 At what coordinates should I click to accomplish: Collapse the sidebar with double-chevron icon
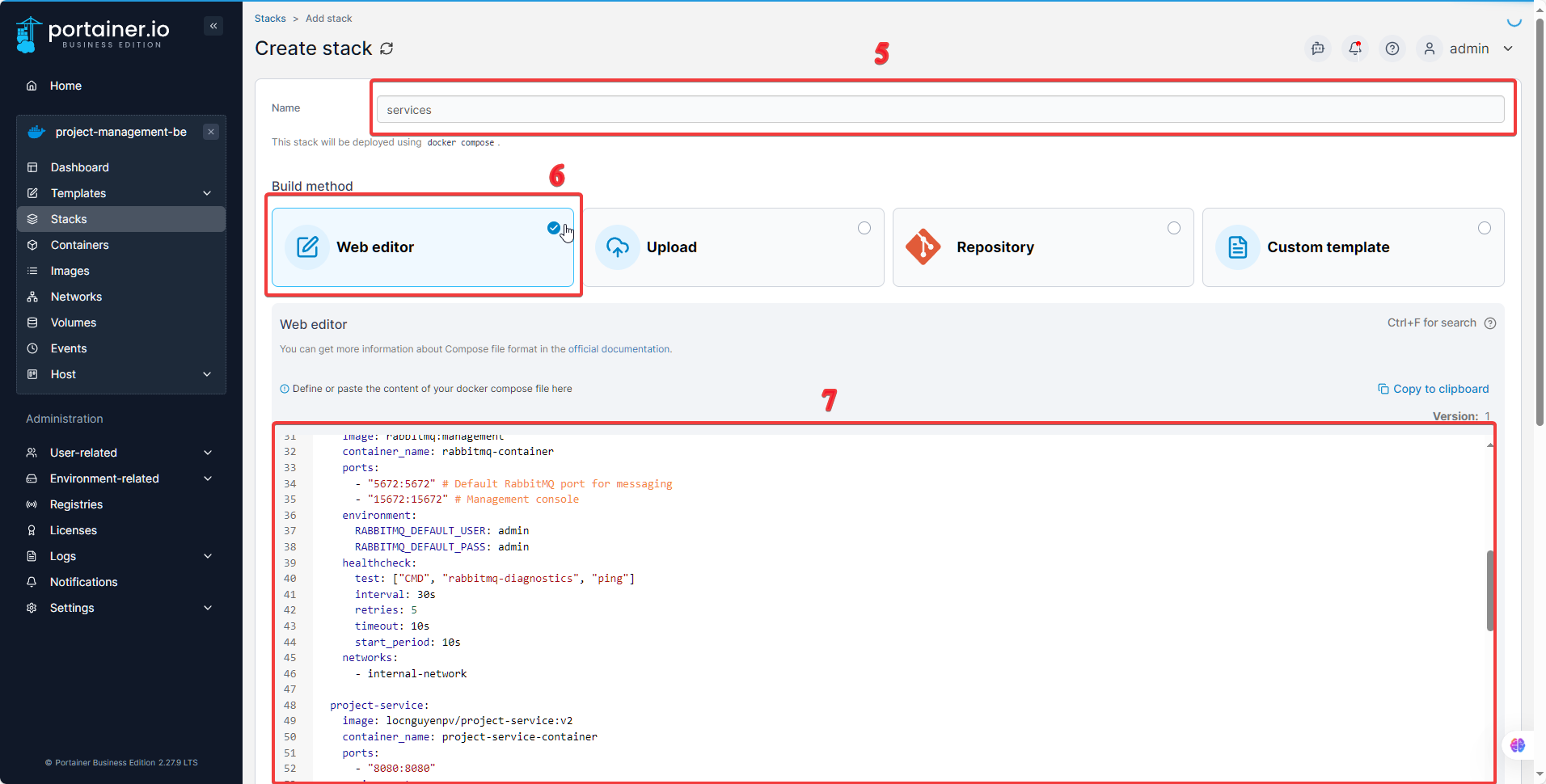[x=213, y=26]
